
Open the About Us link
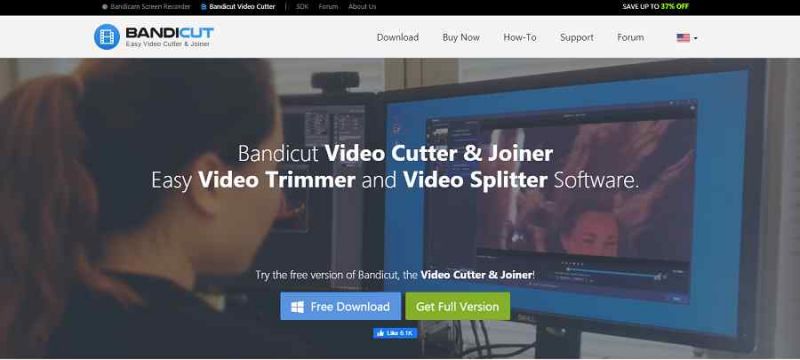click(362, 7)
